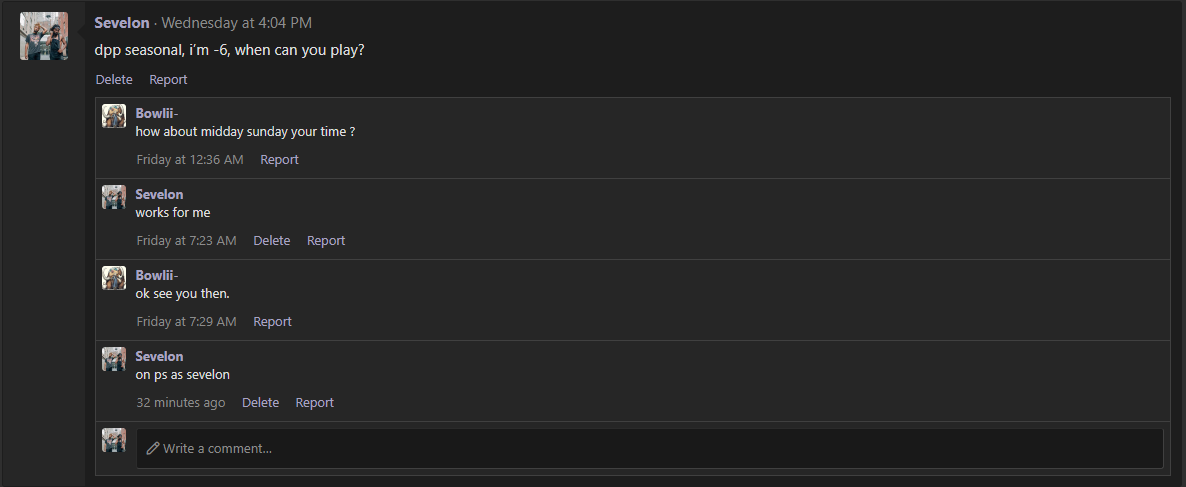The width and height of the screenshot is (1186, 487).
Task: Click Sevelon avatar beside "works for me"
Action: pyautogui.click(x=114, y=197)
